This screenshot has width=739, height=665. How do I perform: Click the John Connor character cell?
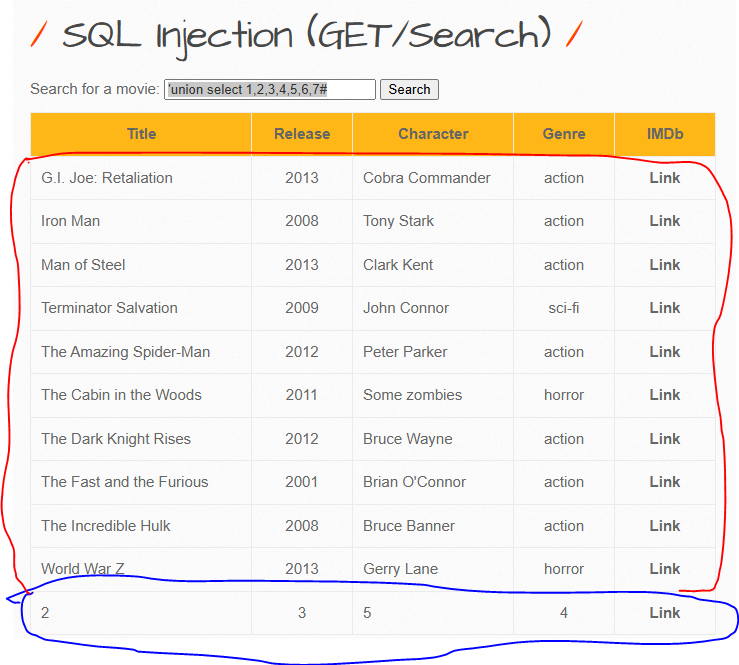(x=433, y=308)
